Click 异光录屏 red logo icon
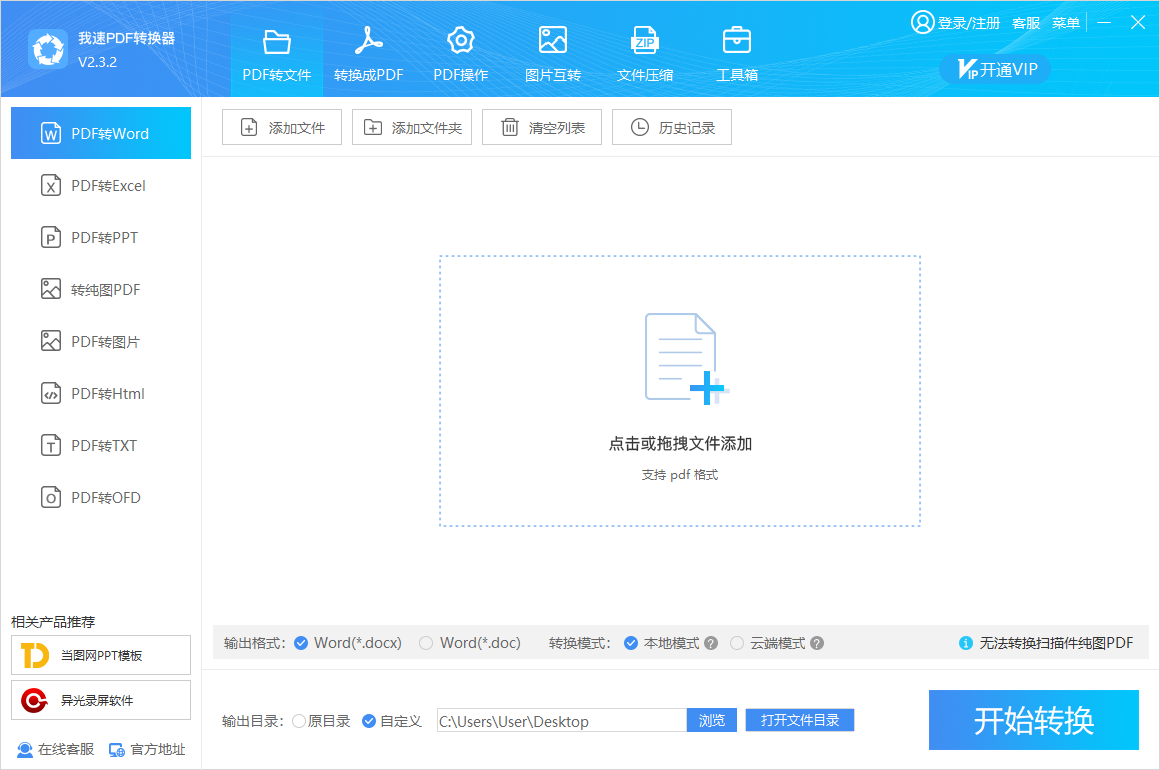Viewport: 1160px width, 770px height. (34, 700)
